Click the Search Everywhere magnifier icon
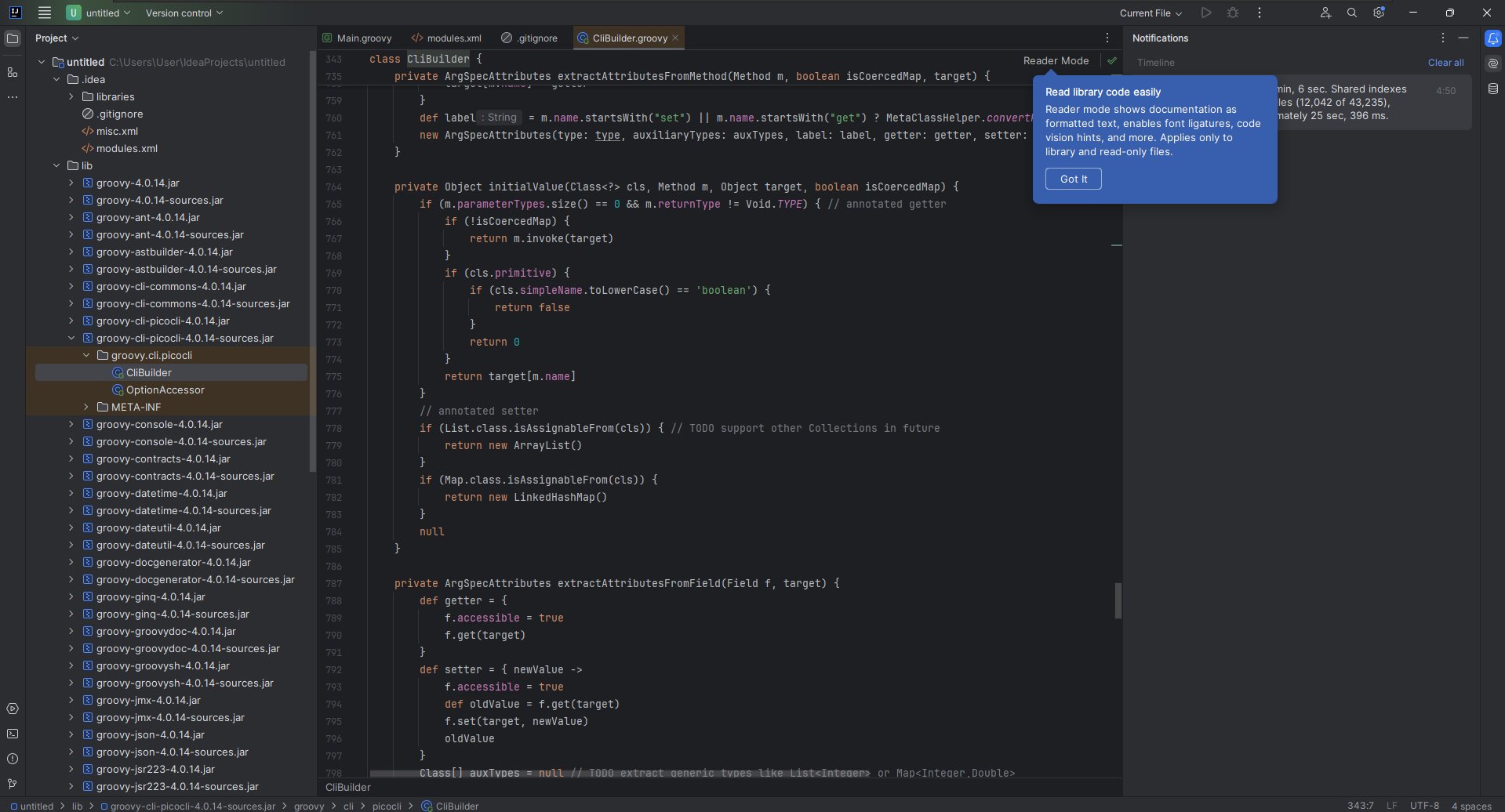 pyautogui.click(x=1352, y=13)
